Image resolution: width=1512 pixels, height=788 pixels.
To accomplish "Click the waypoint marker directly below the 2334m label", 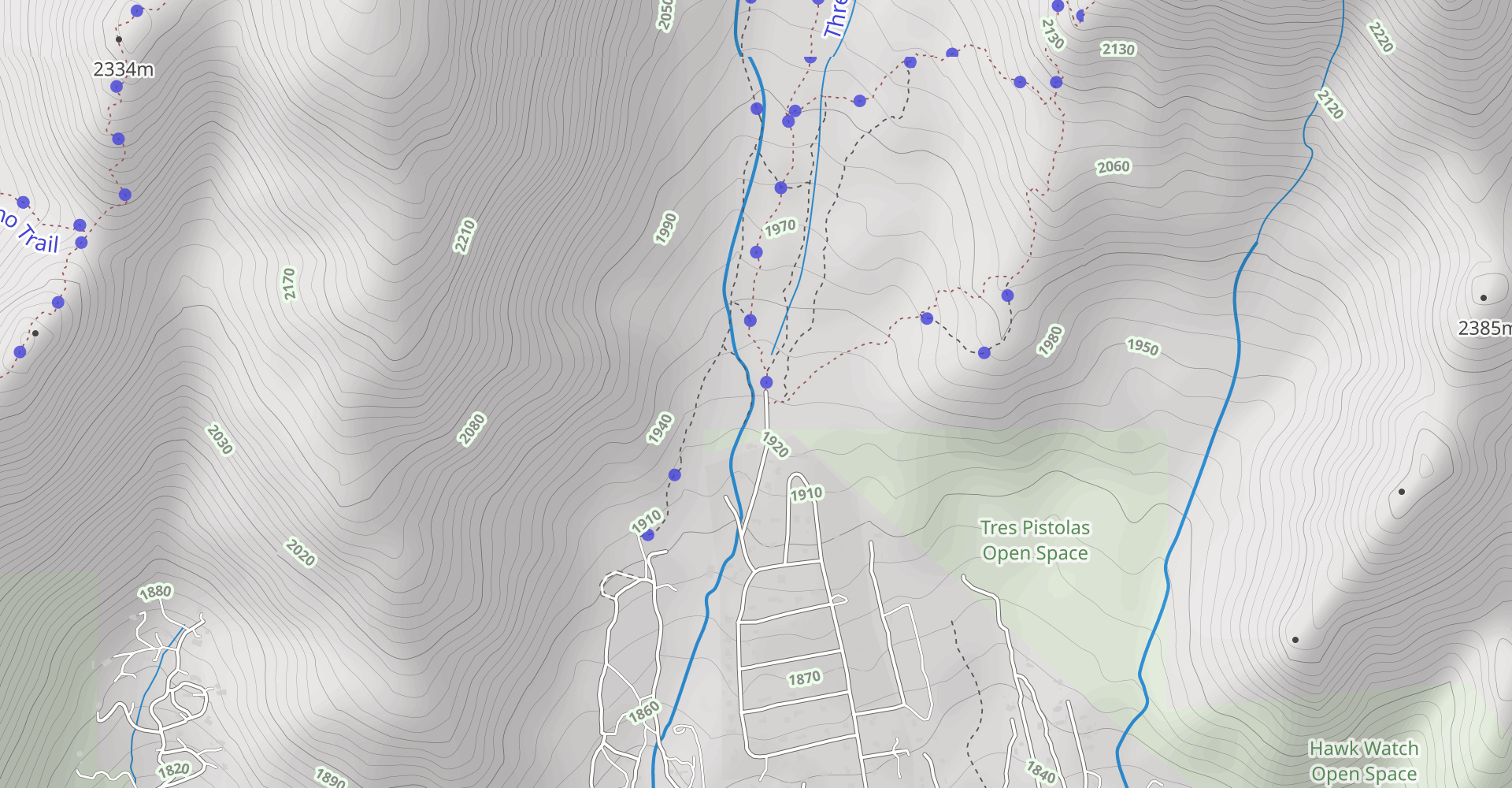I will coord(117,87).
